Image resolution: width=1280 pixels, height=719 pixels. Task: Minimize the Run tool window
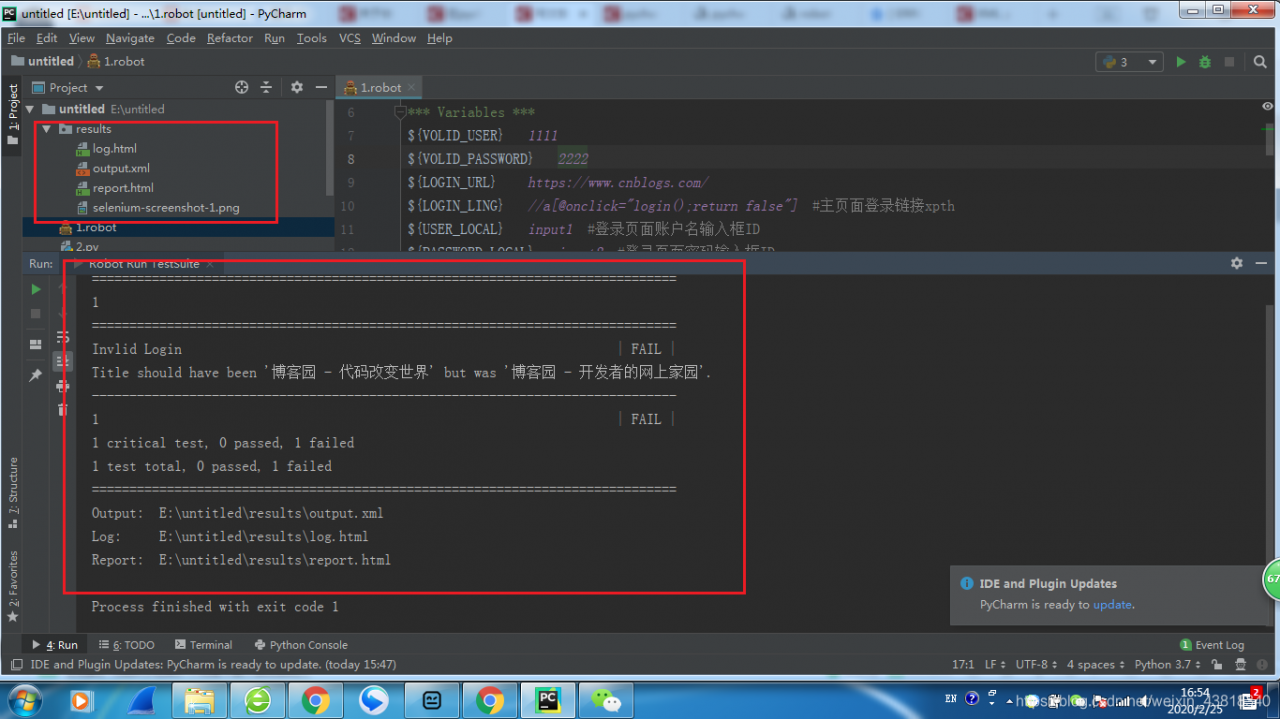coord(1261,263)
